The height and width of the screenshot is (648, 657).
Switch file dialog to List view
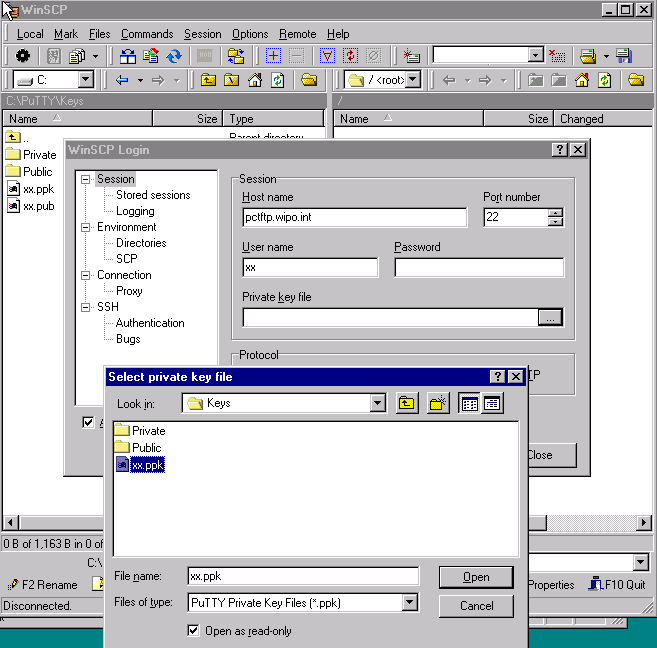click(x=469, y=403)
